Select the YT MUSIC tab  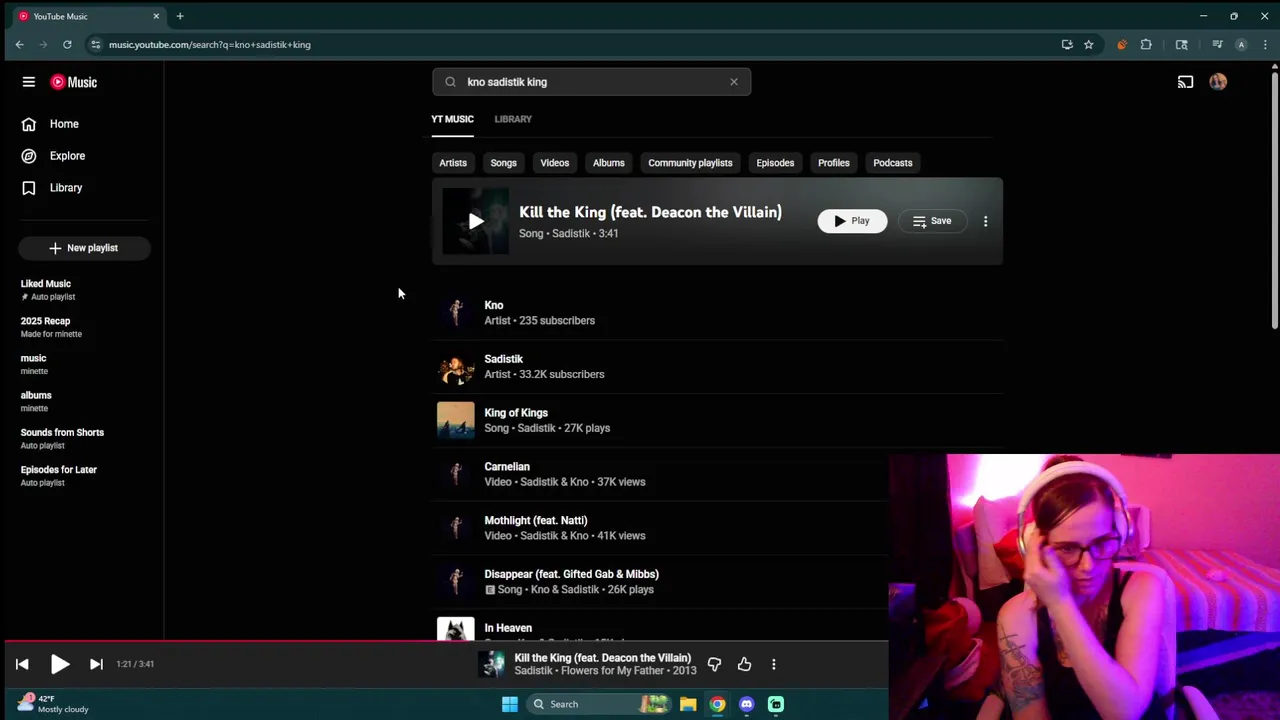(452, 119)
